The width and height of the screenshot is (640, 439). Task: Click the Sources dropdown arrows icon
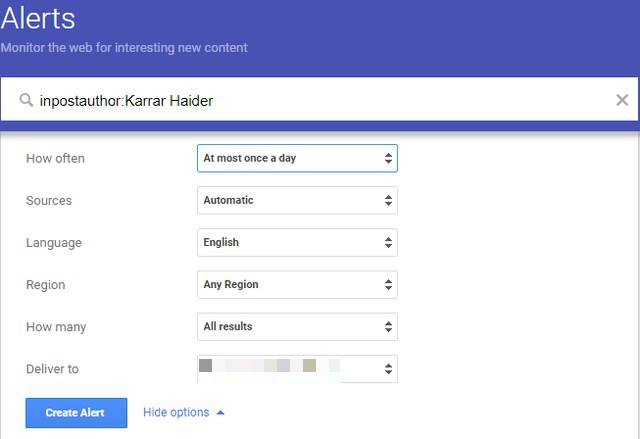click(x=388, y=200)
